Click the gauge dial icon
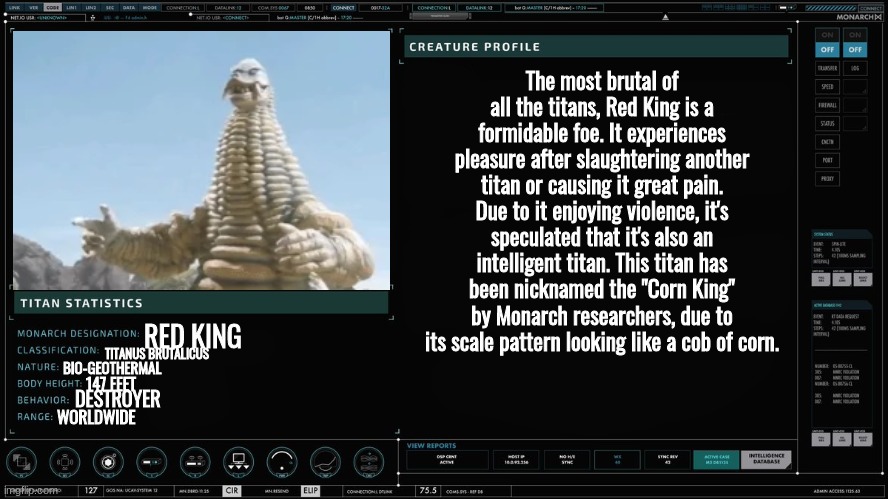The image size is (888, 499). click(282, 462)
